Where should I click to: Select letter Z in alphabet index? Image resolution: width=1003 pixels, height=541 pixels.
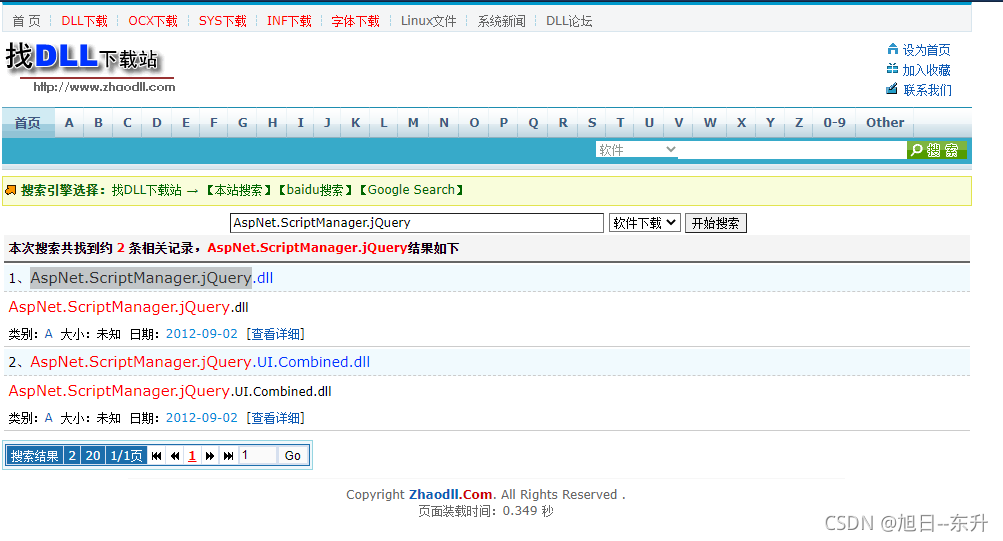pyautogui.click(x=799, y=123)
